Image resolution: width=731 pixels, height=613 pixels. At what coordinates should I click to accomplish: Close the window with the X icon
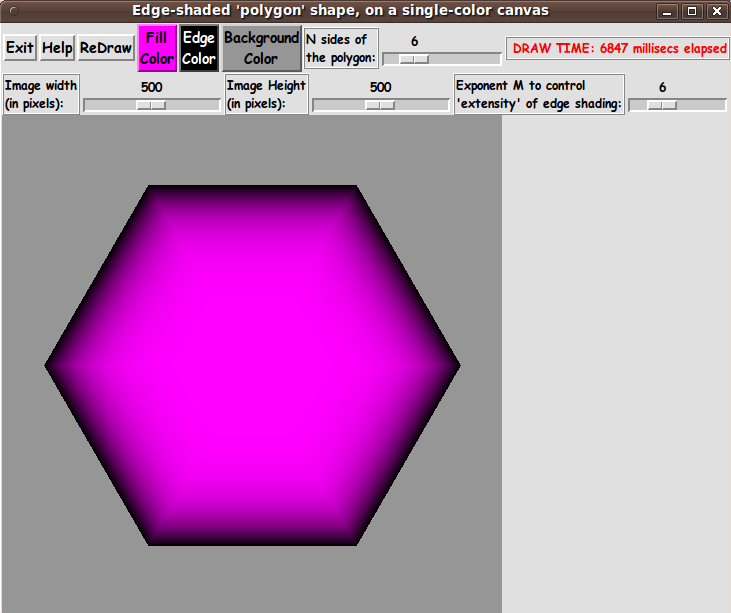715,11
